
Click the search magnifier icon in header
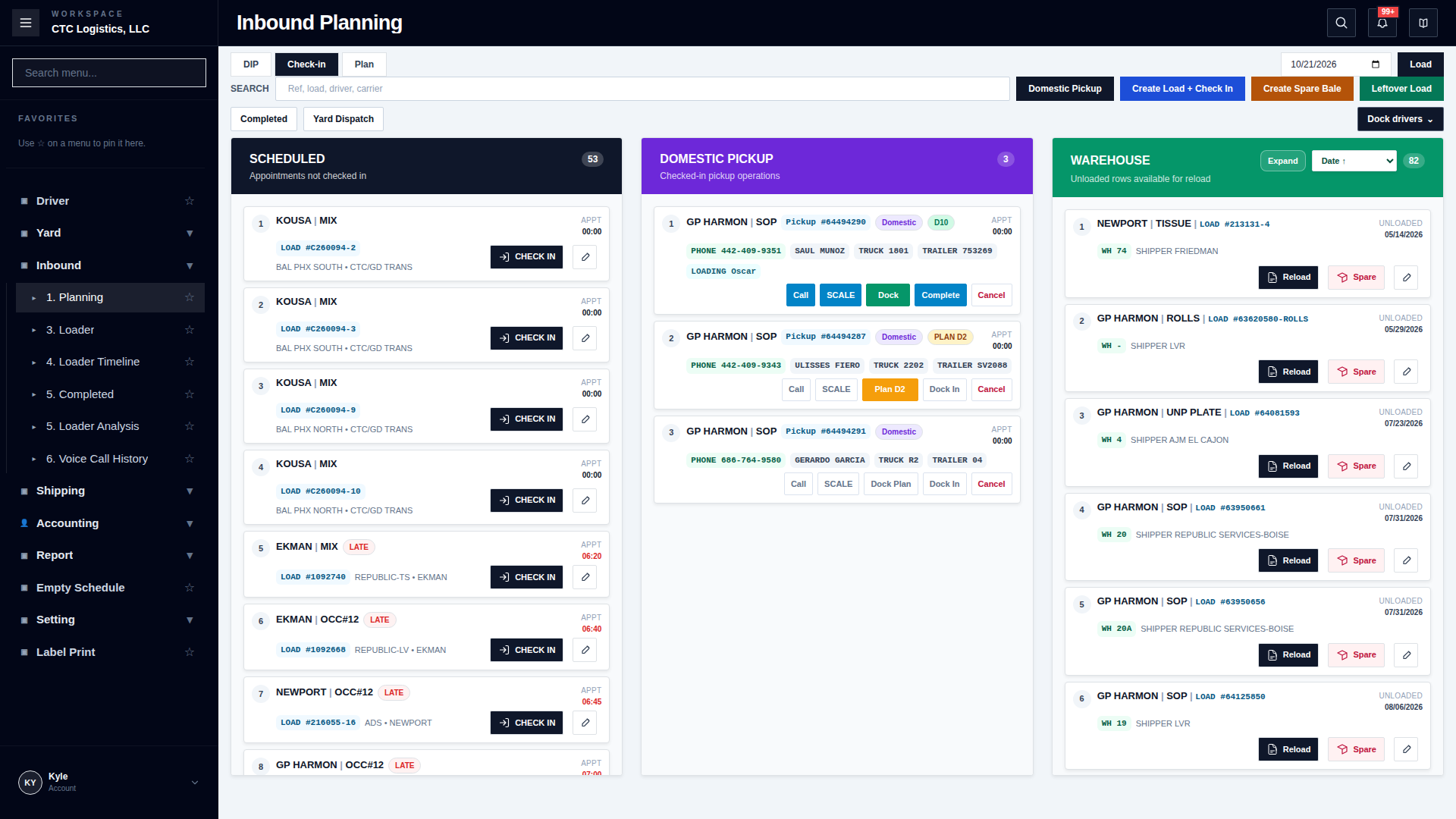(1341, 23)
